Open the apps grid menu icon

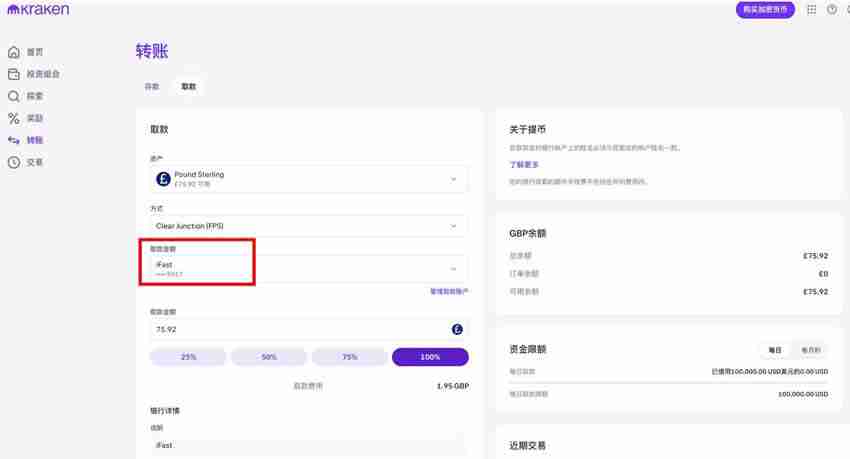811,10
